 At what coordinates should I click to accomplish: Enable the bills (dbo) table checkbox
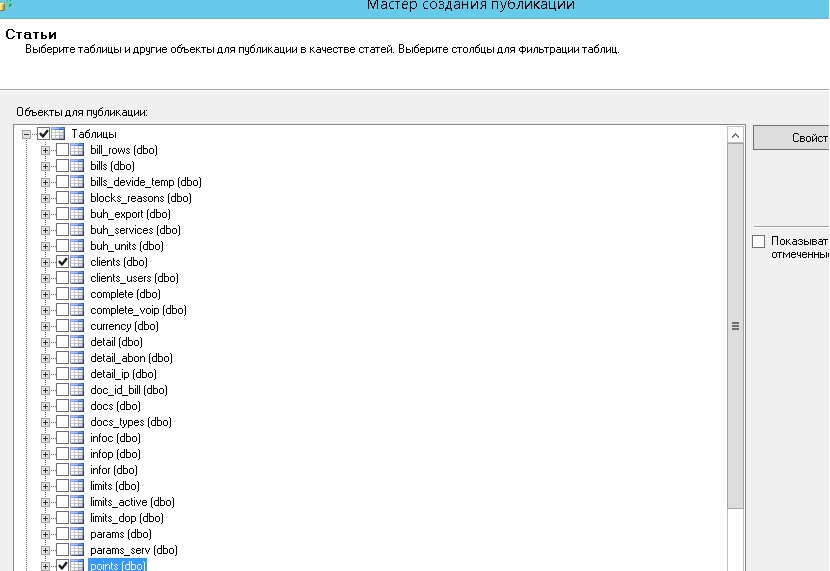tap(62, 166)
